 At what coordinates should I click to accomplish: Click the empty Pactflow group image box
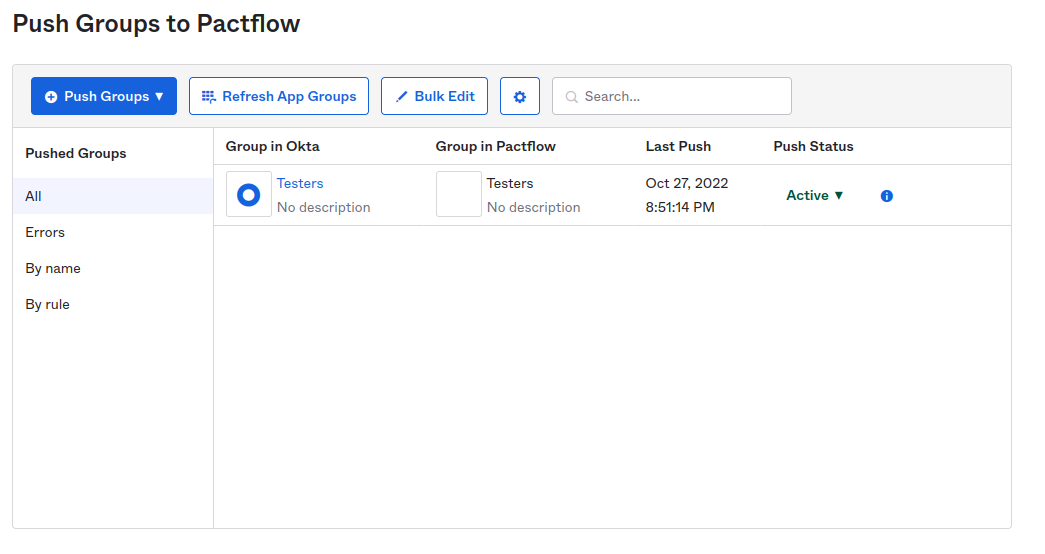[x=458, y=195]
